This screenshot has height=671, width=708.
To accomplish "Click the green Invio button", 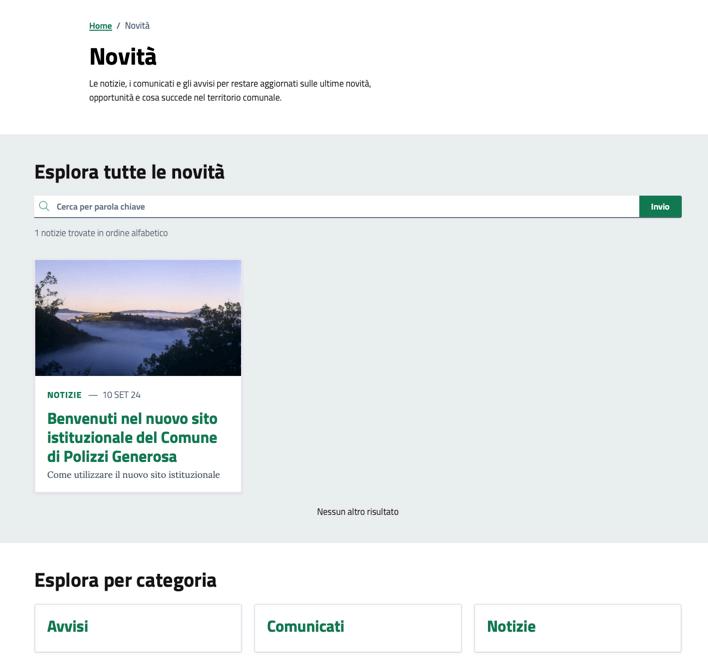I will pyautogui.click(x=660, y=206).
